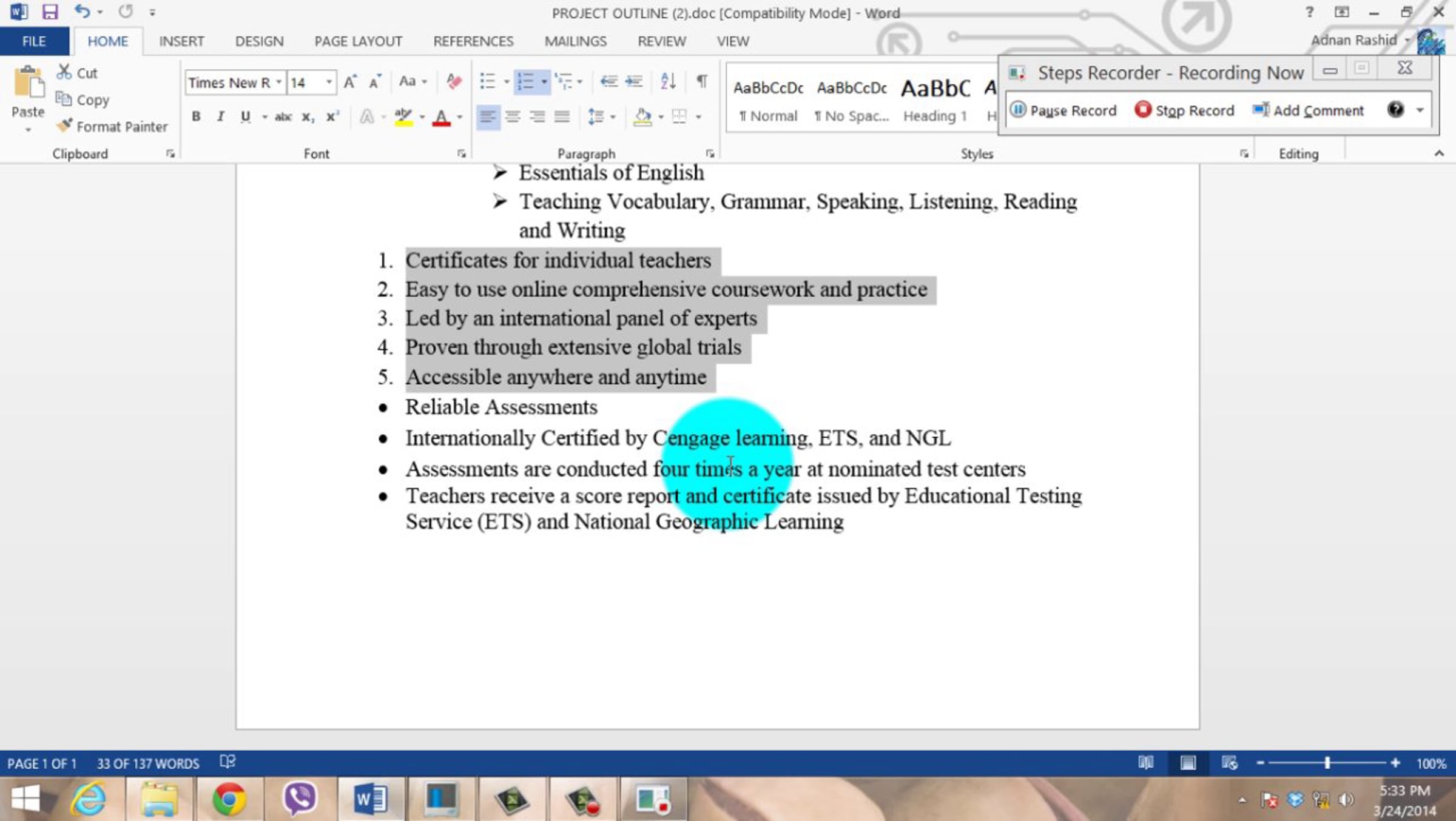Click the Save icon in quick access toolbar
This screenshot has width=1456, height=821.
(x=50, y=12)
